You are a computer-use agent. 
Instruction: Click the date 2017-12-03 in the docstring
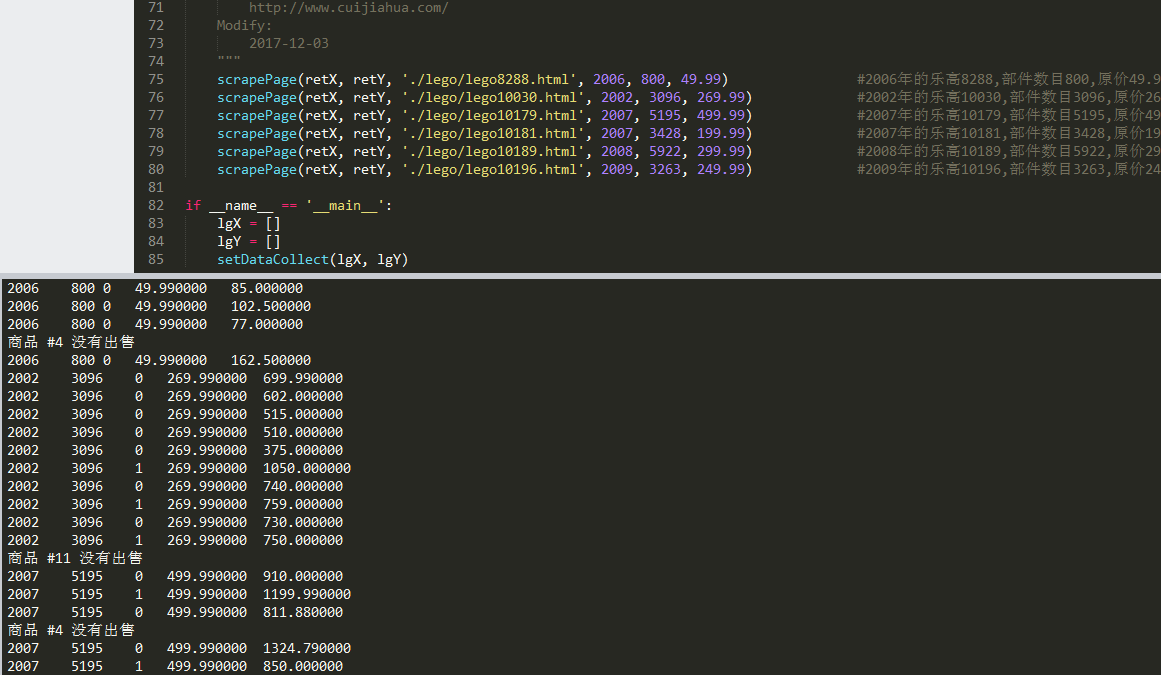pos(288,43)
